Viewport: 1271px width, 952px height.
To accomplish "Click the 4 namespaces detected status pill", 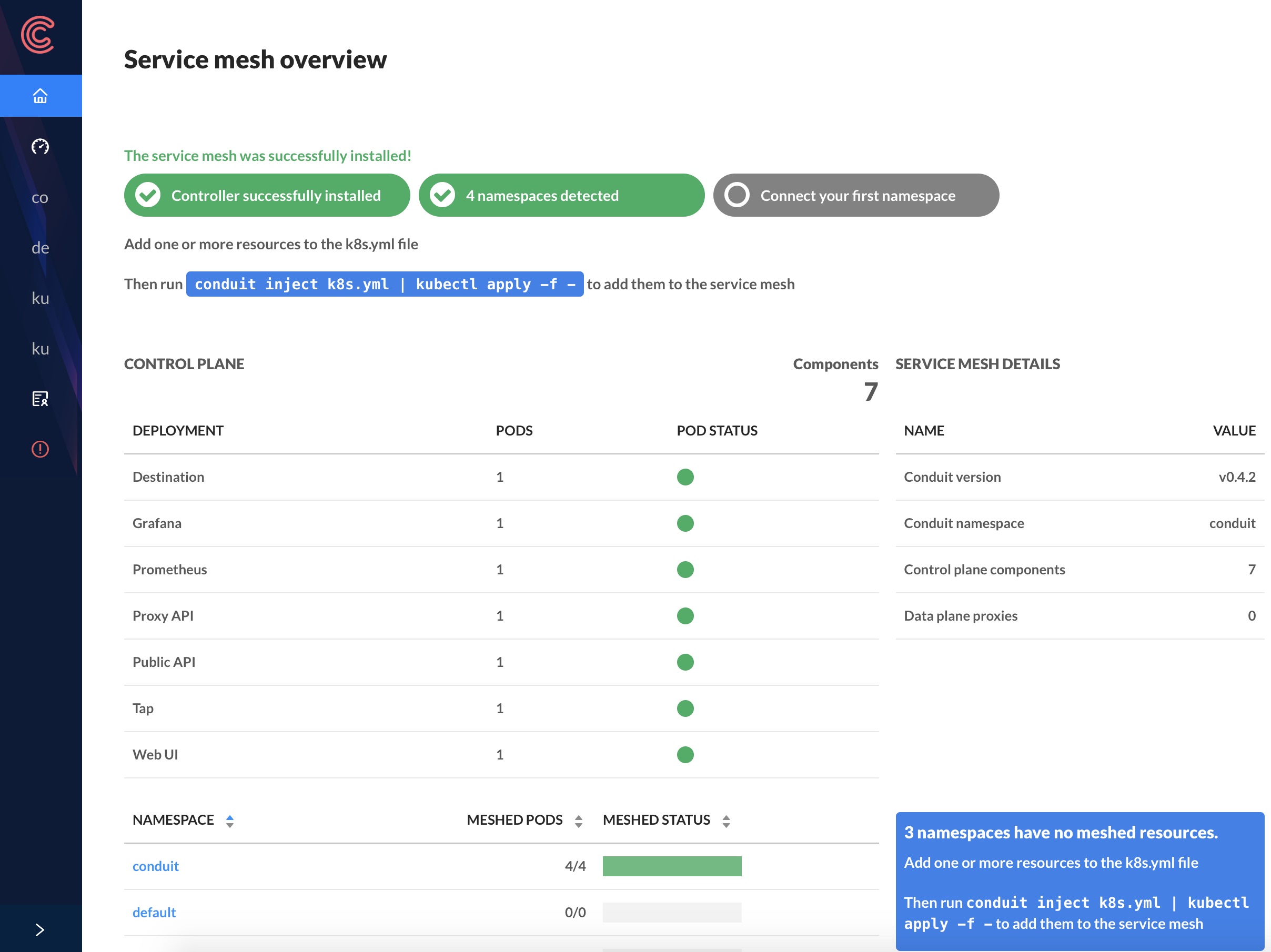I will click(x=561, y=195).
